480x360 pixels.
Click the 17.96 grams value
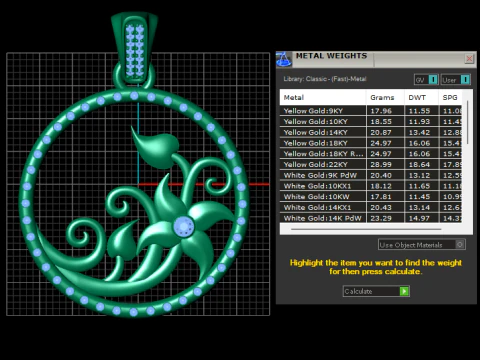pos(381,111)
